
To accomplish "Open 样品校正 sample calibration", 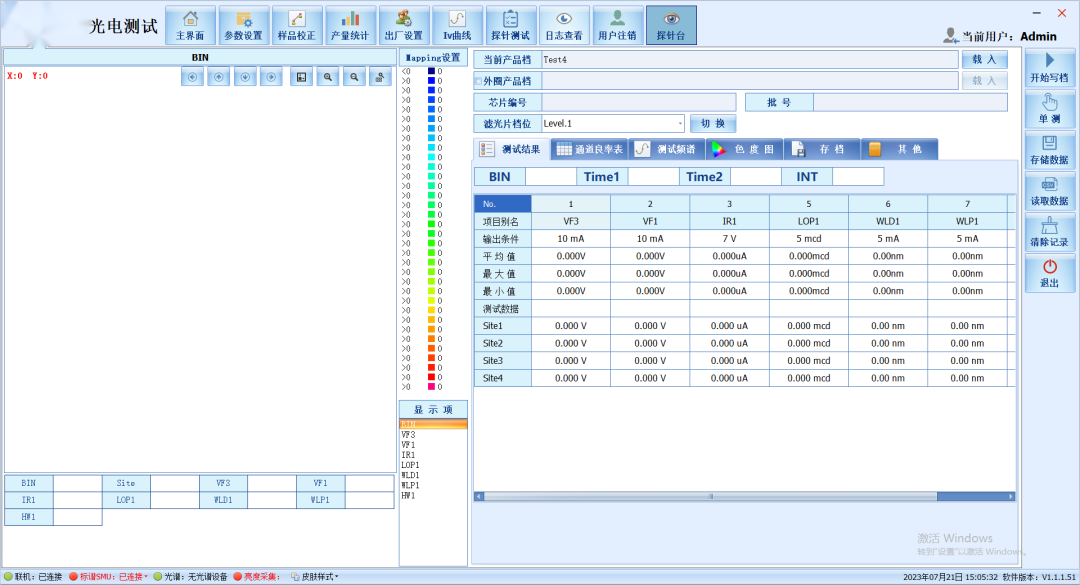I will pos(297,25).
